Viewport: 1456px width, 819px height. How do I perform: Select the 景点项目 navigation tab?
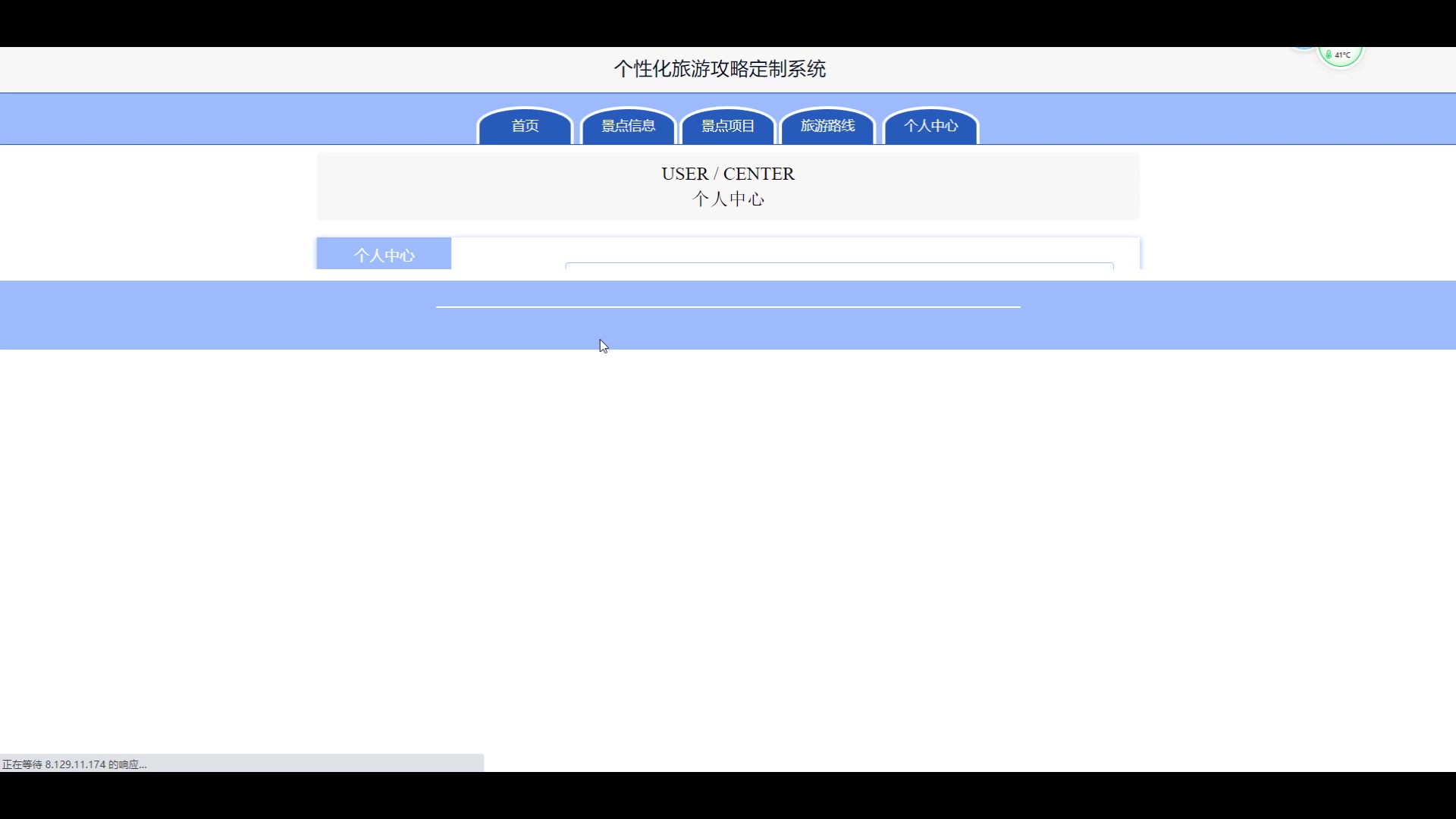pos(727,126)
